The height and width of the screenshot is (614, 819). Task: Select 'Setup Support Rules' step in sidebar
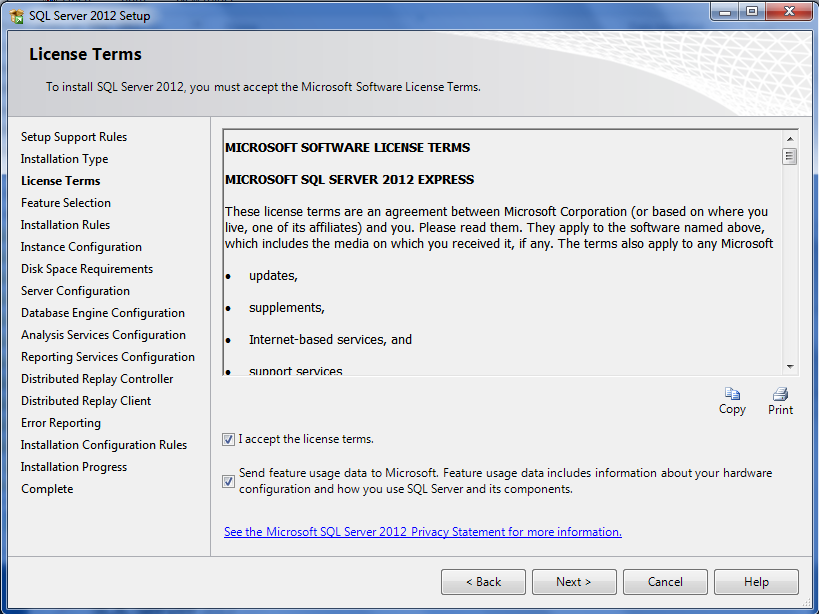tap(74, 137)
